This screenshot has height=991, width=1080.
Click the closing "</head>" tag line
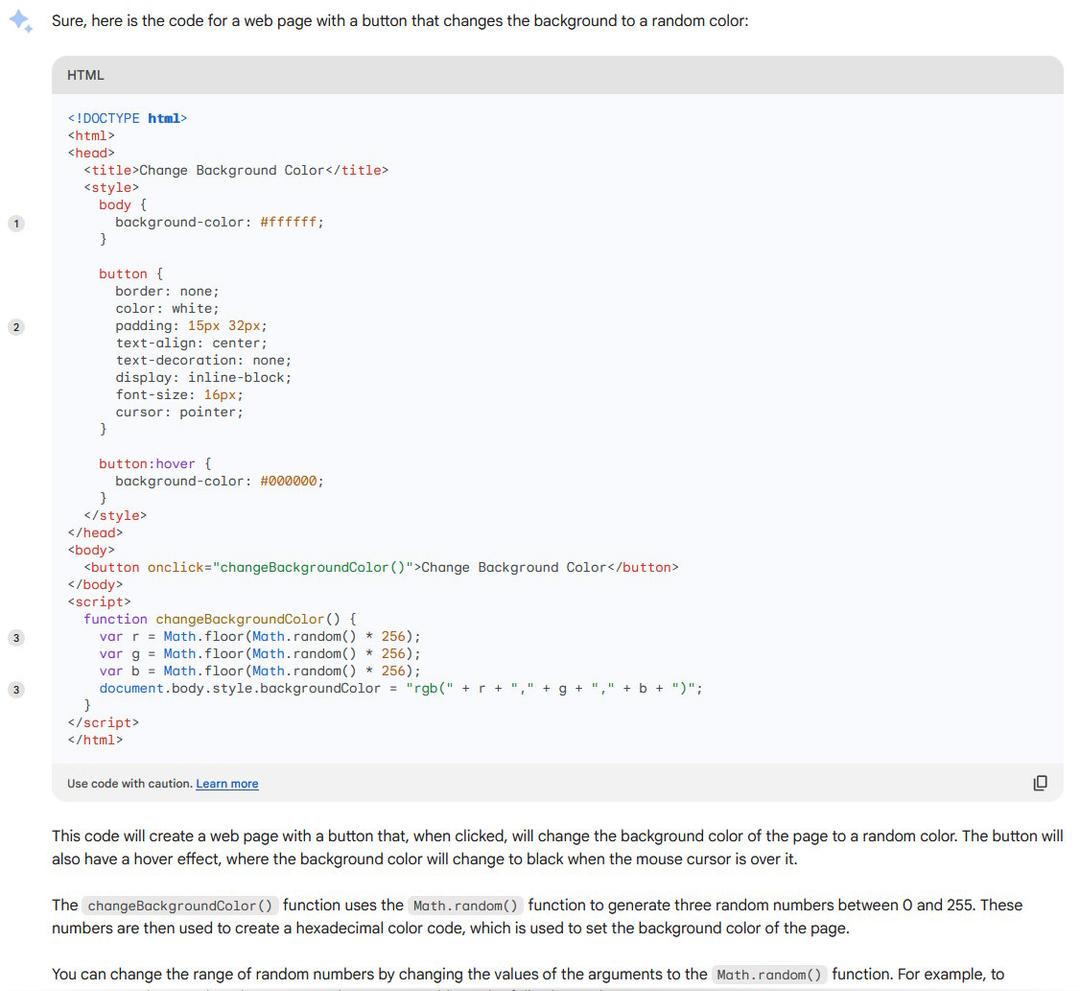[95, 532]
